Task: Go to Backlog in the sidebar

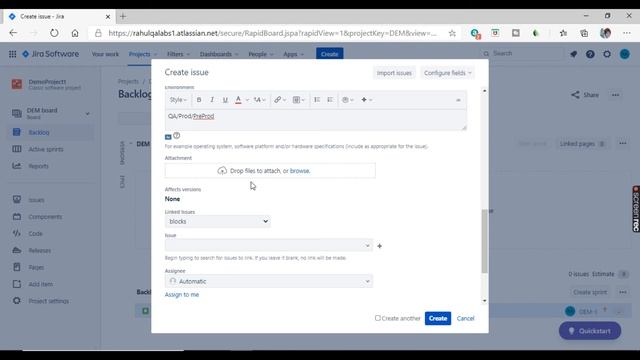Action: click(x=51, y=132)
